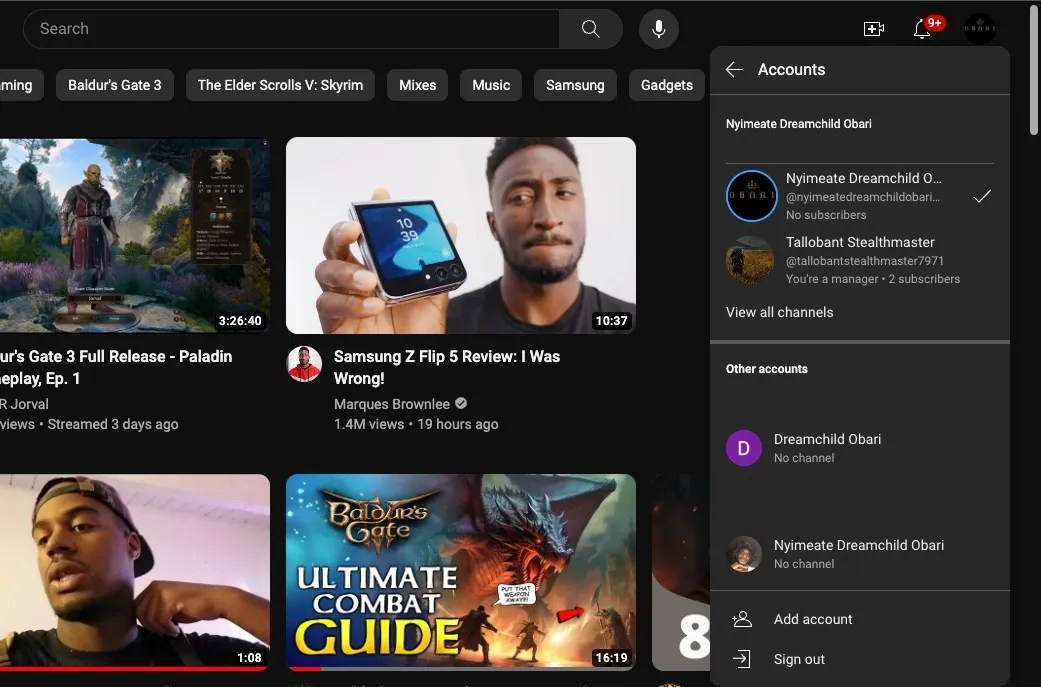Click the Sign out icon

[742, 659]
